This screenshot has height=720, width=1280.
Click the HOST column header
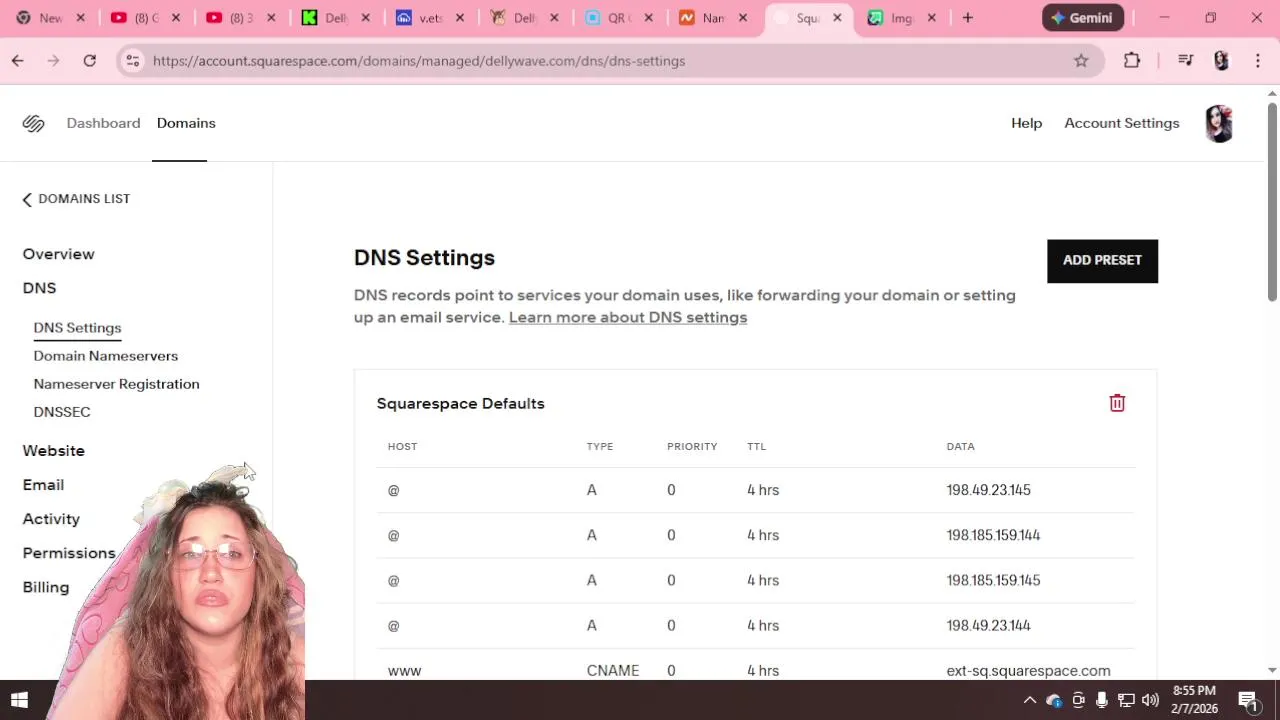click(x=402, y=446)
